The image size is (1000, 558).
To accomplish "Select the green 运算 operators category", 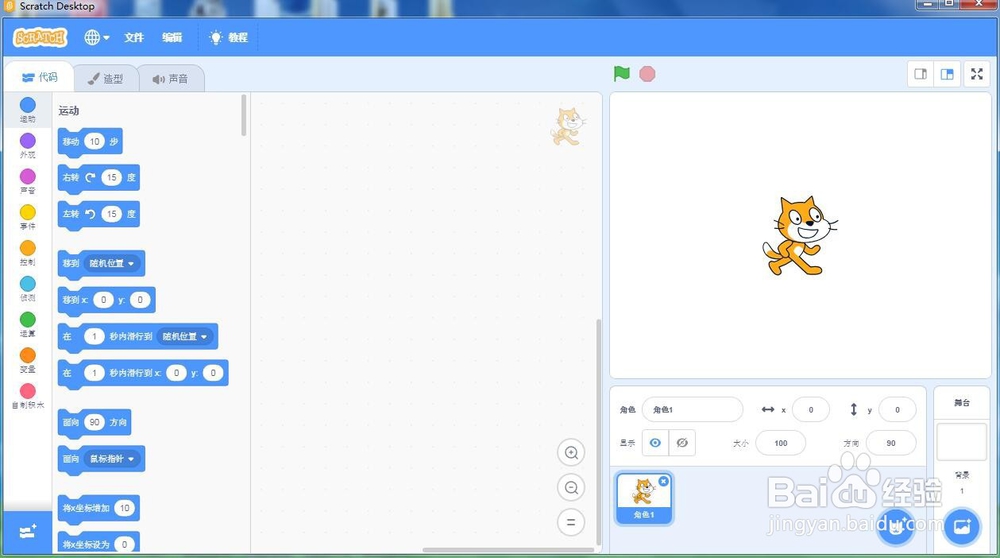I will [x=27, y=324].
